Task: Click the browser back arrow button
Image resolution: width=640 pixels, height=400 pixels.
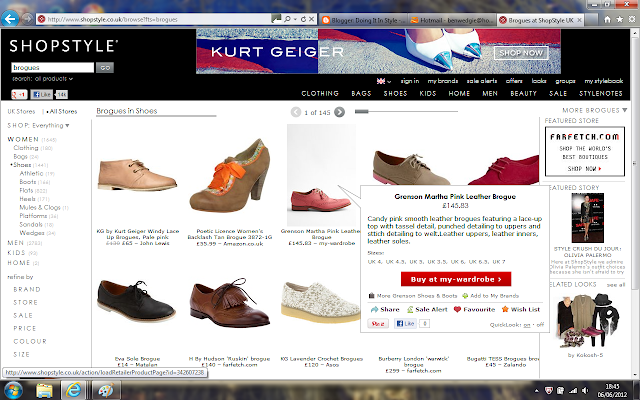Action: pyautogui.click(x=10, y=19)
